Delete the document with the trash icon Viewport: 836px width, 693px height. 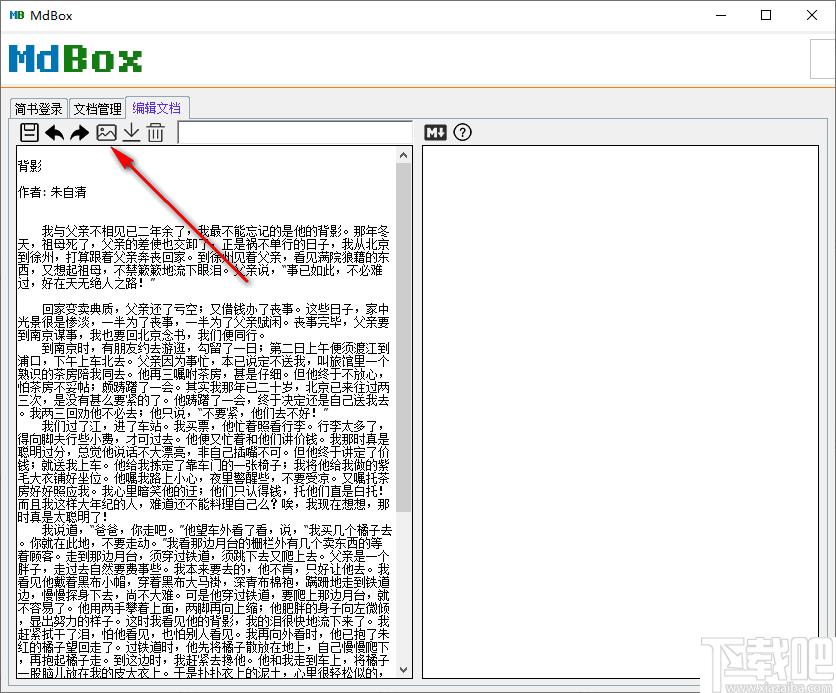(155, 132)
